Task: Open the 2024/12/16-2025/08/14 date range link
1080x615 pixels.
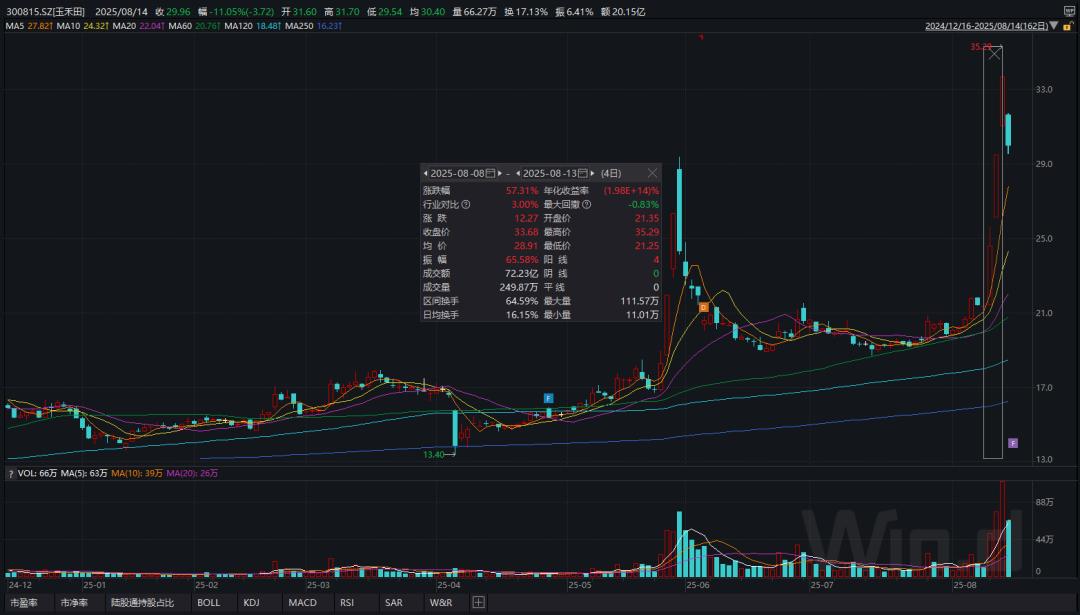Action: [985, 26]
